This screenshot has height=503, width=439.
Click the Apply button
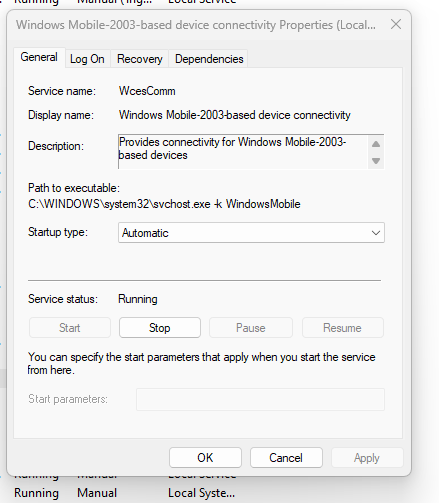click(x=367, y=458)
